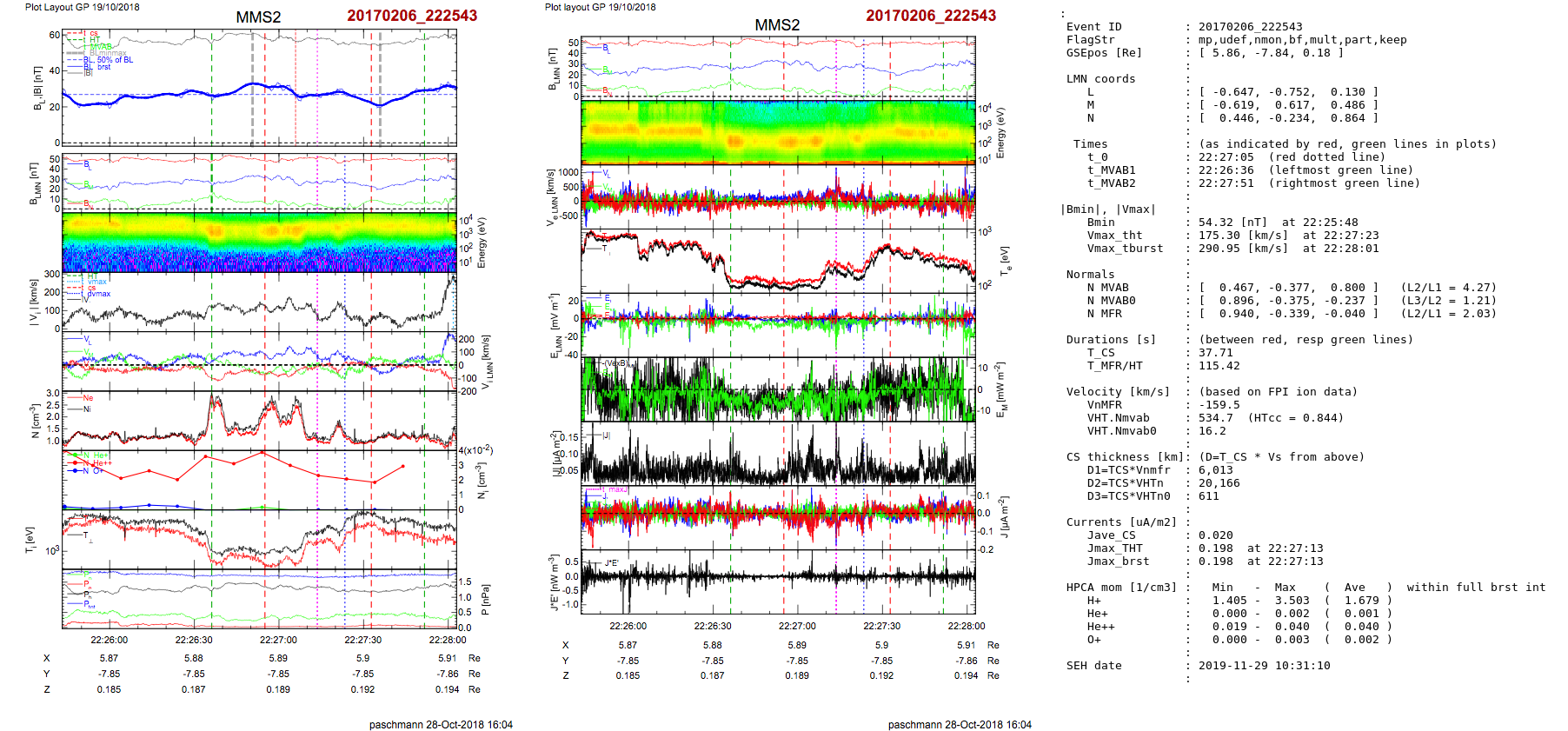The width and height of the screenshot is (1568, 731).
Task: Click the "Plot Layout GP 19/10/2018" header of left plot
Action: point(83,7)
